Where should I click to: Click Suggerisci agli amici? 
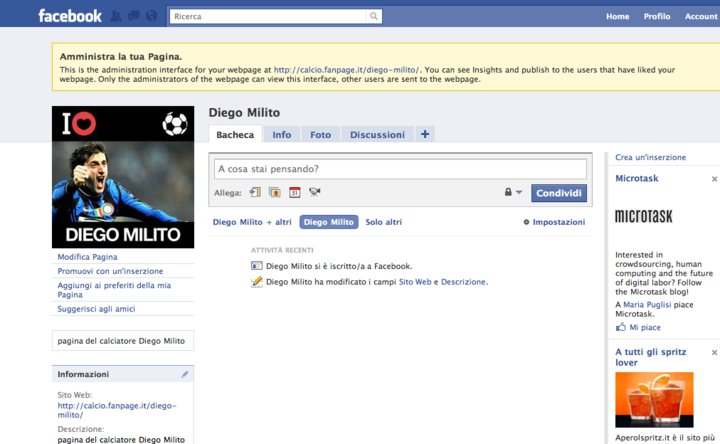96,309
